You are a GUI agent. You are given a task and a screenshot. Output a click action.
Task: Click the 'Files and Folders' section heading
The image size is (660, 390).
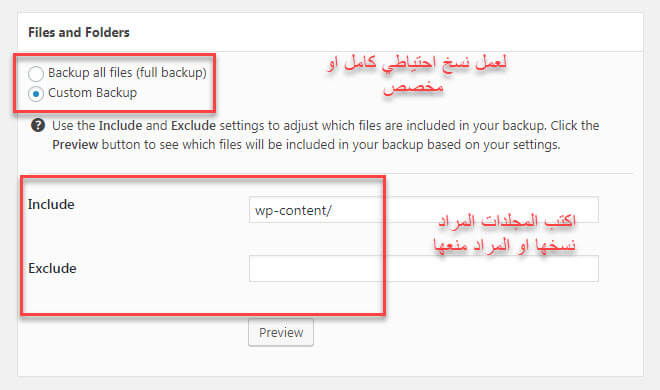(79, 32)
